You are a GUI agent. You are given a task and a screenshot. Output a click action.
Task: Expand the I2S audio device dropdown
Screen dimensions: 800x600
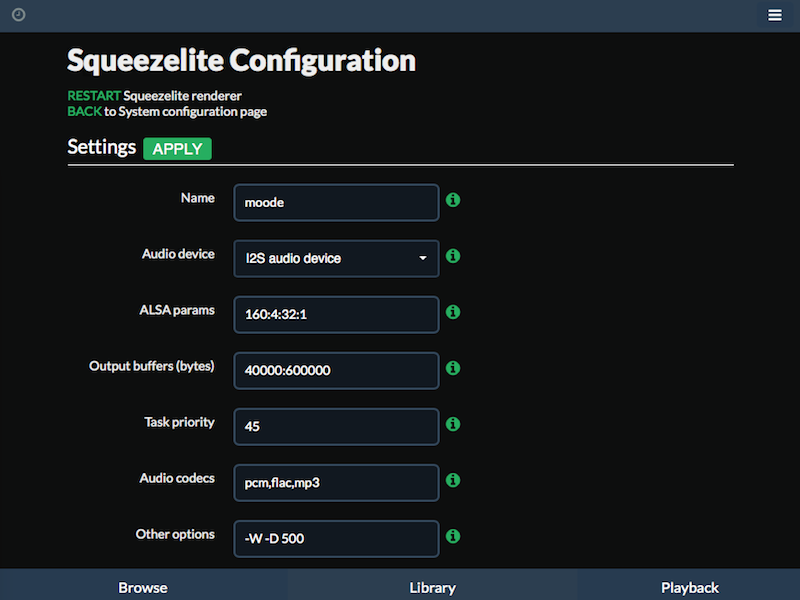[336, 259]
